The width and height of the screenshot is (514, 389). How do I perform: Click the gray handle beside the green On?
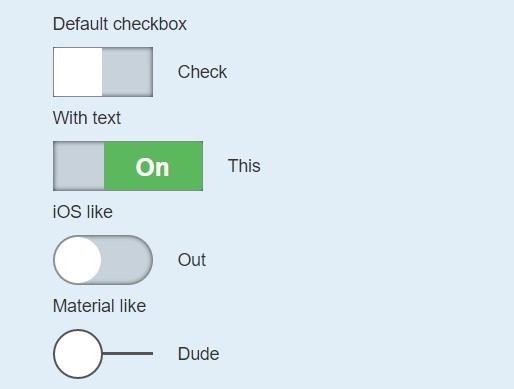coord(79,166)
